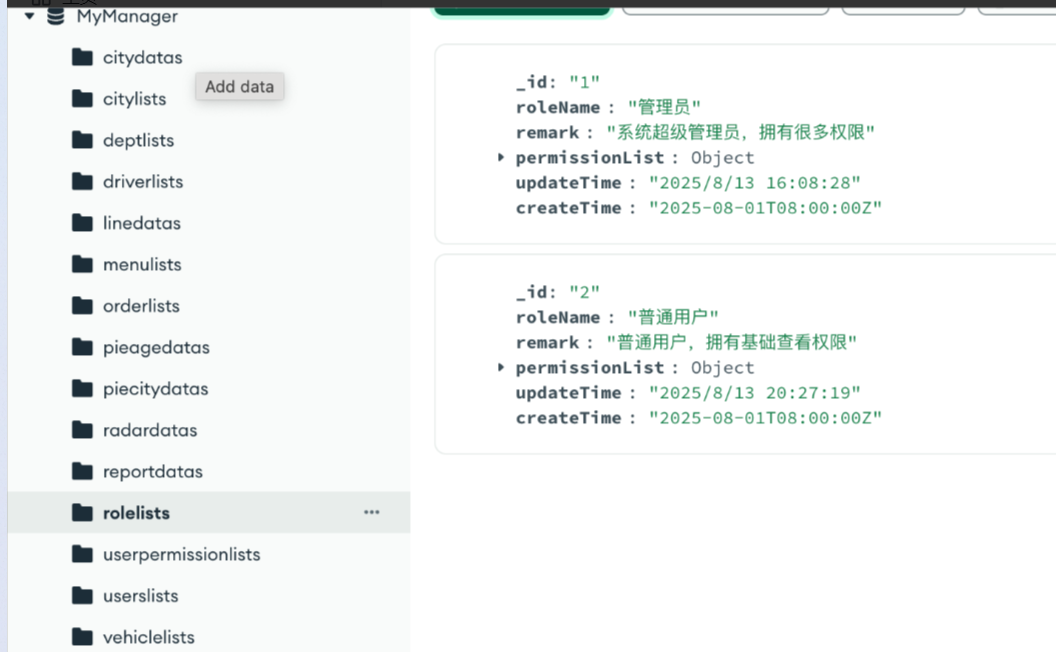The image size is (1056, 652).
Task: Click _id value "1"
Action: 585,82
